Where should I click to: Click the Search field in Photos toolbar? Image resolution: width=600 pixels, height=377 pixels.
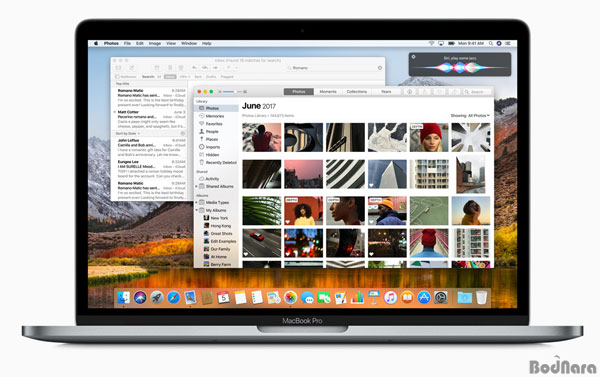coord(477,92)
